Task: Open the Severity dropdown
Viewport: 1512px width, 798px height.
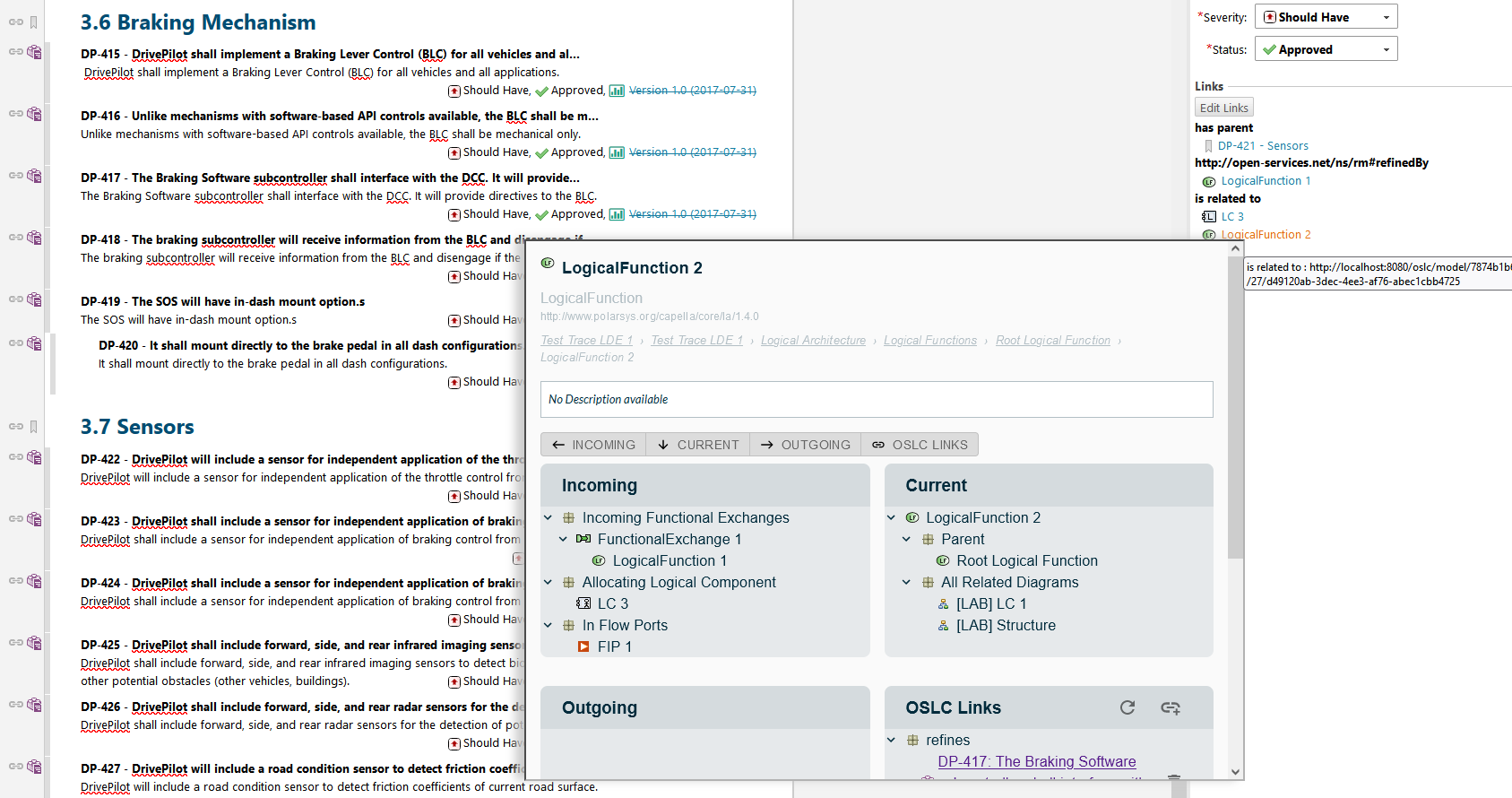Action: point(1326,17)
